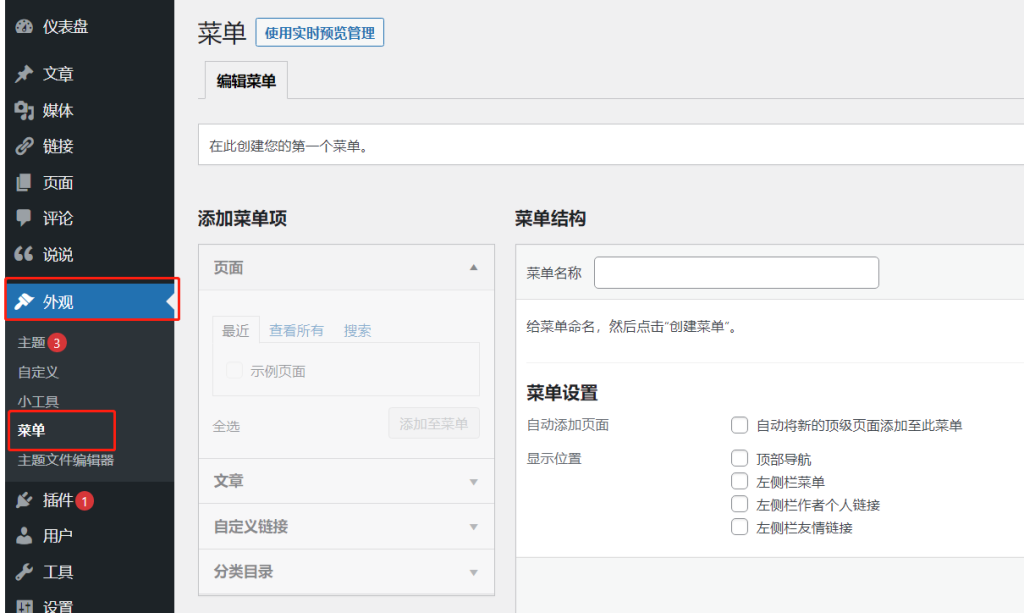
Task: Open 小工具 in the 外观 submenu
Action: click(x=38, y=402)
